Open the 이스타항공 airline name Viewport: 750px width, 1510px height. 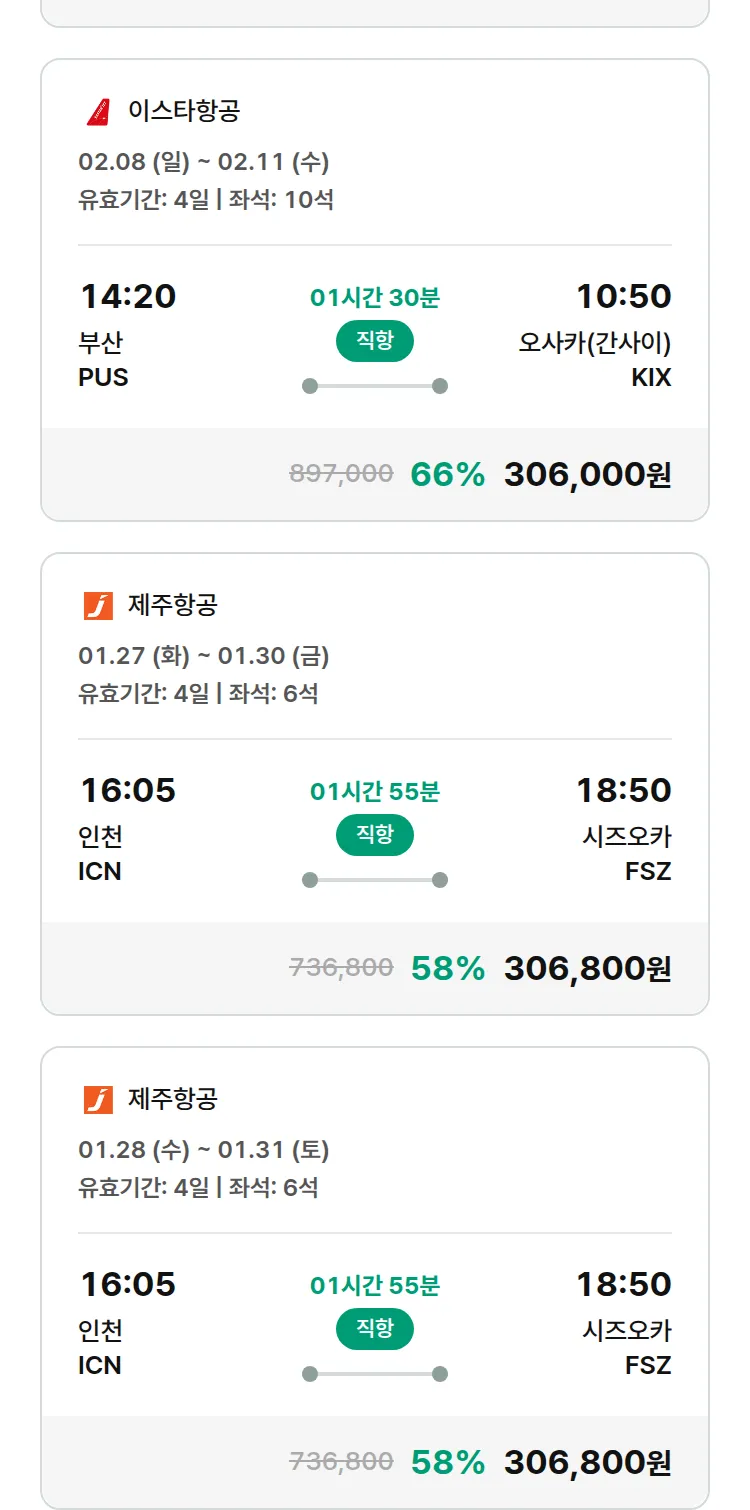tap(184, 111)
